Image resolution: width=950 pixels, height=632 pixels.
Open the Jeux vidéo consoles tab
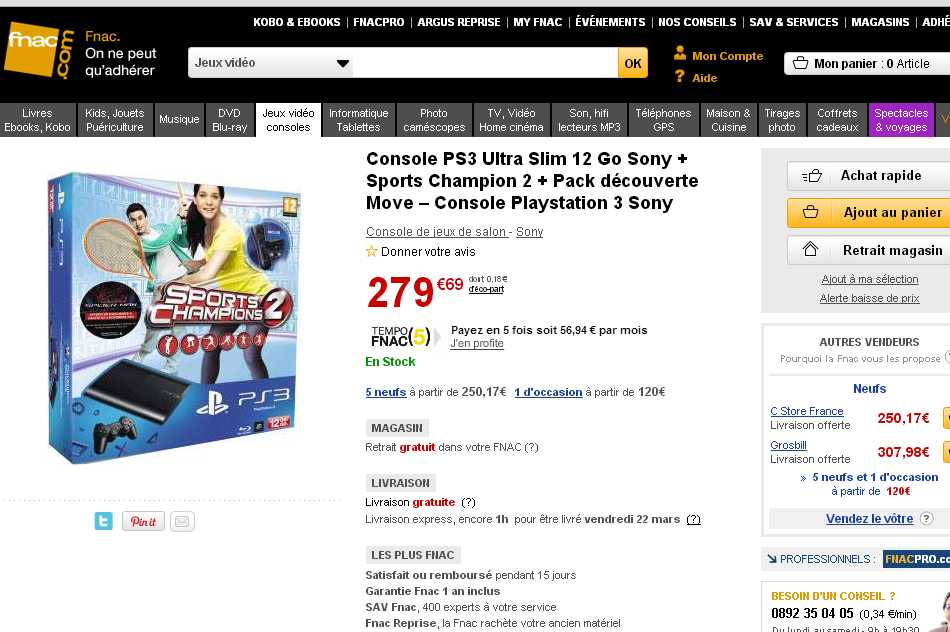(x=288, y=120)
